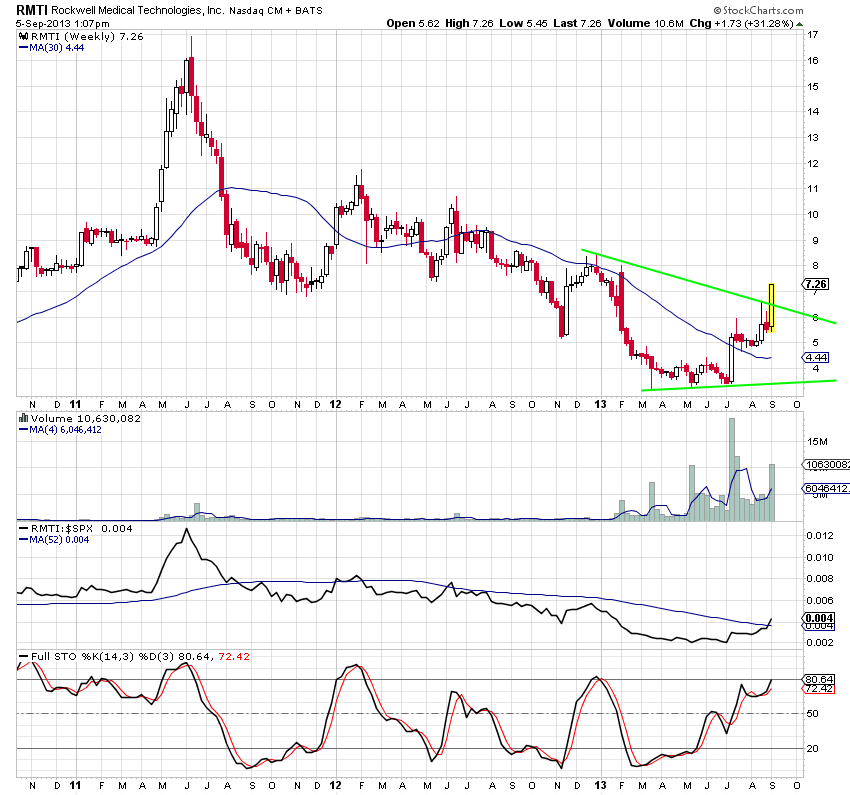This screenshot has width=850, height=795.
Task: Click the 5-Sep-2013 1:07pm timestamp
Action: (x=62, y=24)
